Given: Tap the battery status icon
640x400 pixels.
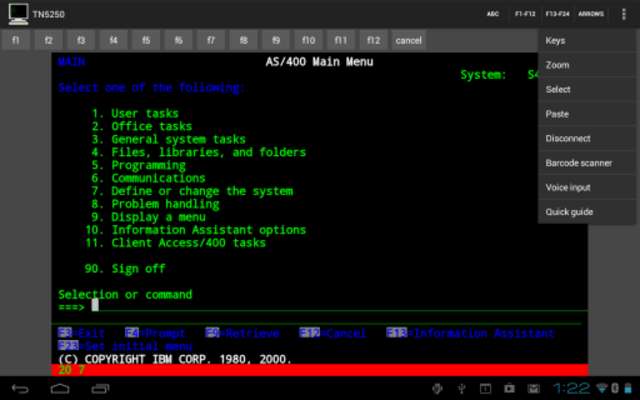Looking at the screenshot, I should pyautogui.click(x=628, y=388).
